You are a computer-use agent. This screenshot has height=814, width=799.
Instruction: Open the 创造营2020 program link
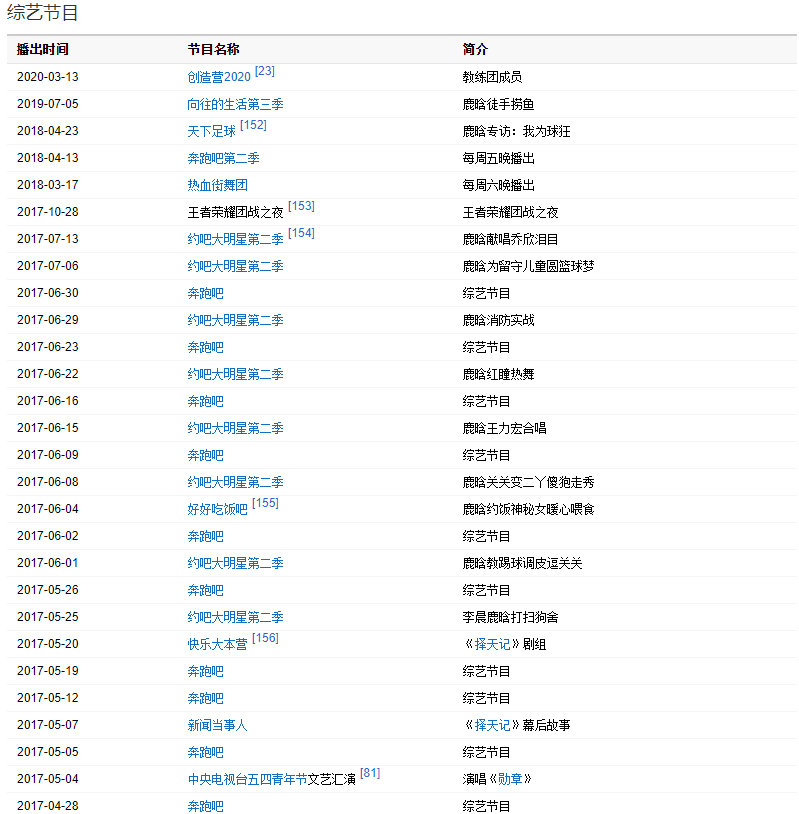[219, 77]
